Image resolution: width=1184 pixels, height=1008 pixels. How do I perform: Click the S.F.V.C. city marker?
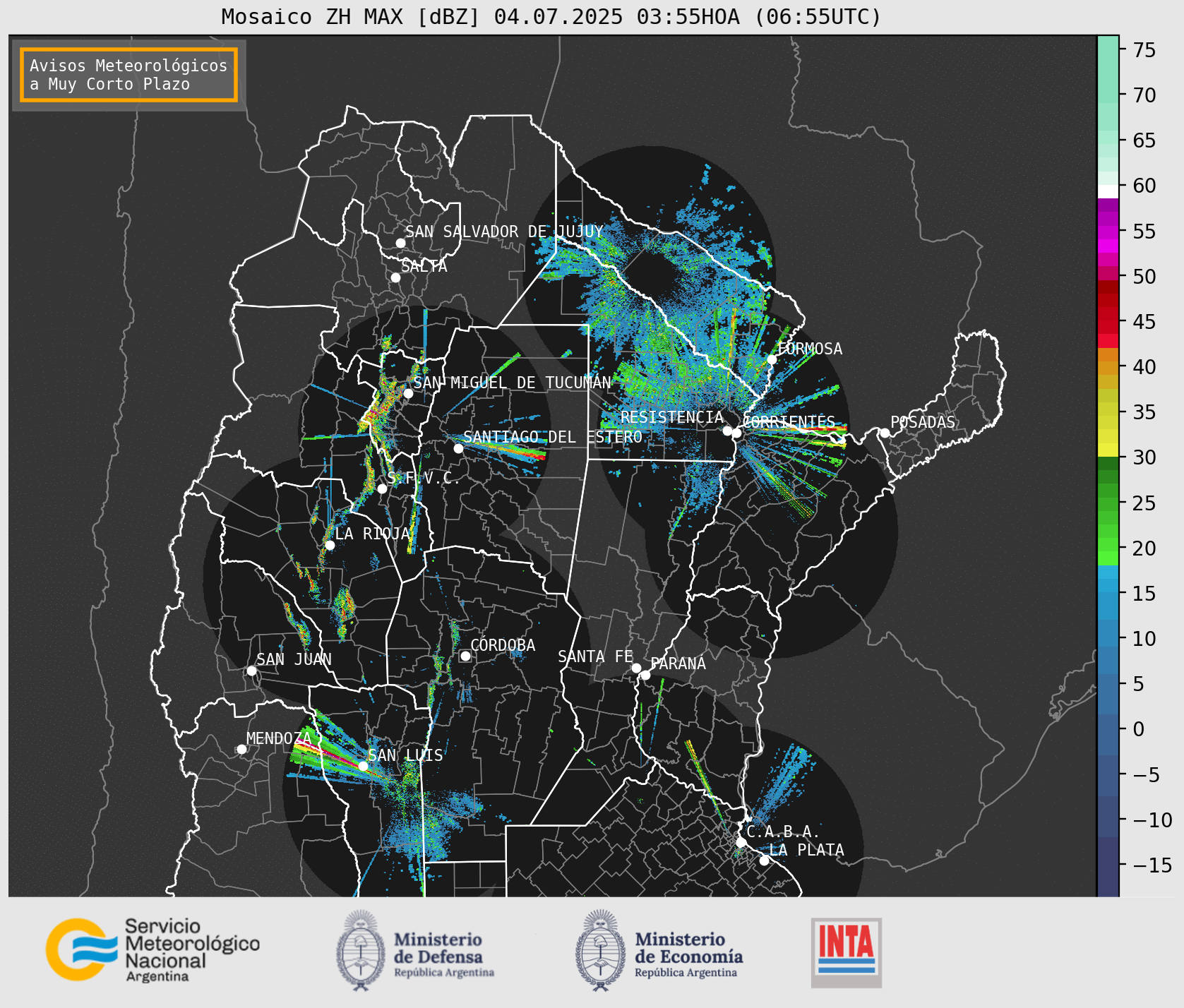point(382,488)
